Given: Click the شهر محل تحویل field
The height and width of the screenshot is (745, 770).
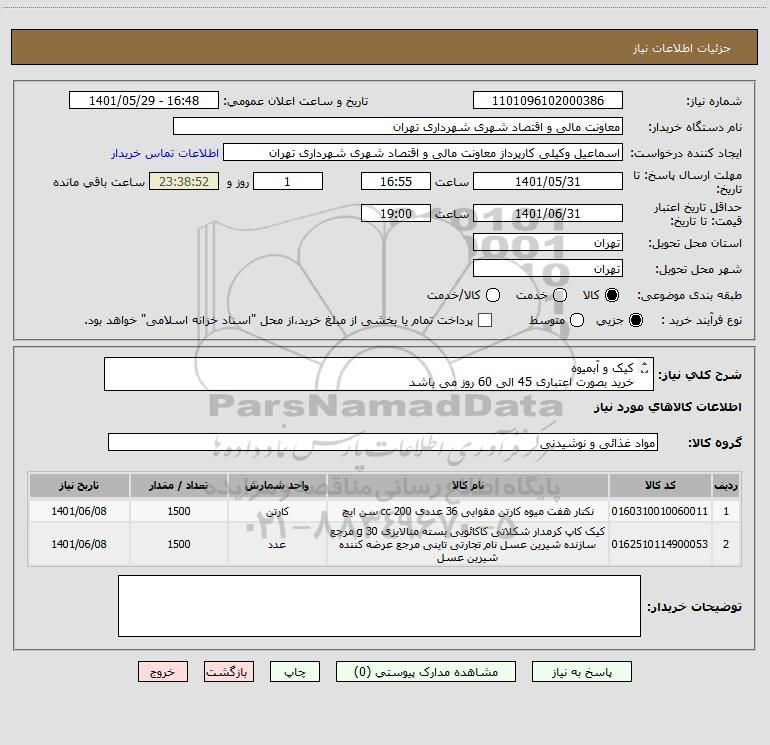Looking at the screenshot, I should click(548, 269).
